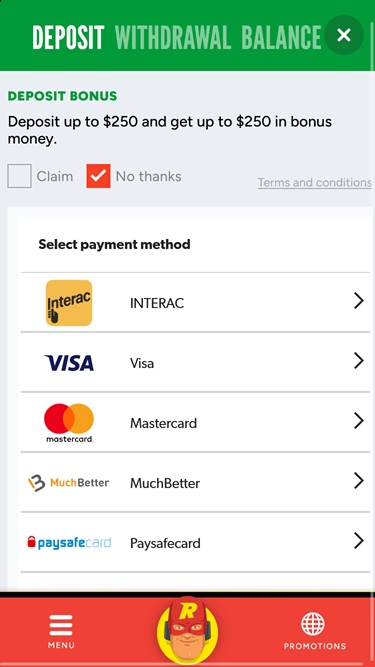
Task: Uncheck the No thanks checkbox
Action: (98, 176)
